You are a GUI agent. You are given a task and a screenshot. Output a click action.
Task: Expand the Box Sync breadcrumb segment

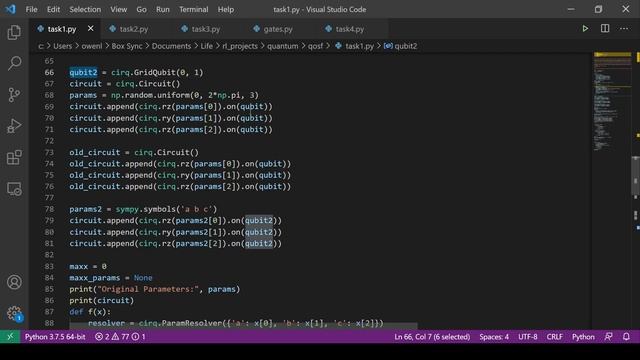127,46
